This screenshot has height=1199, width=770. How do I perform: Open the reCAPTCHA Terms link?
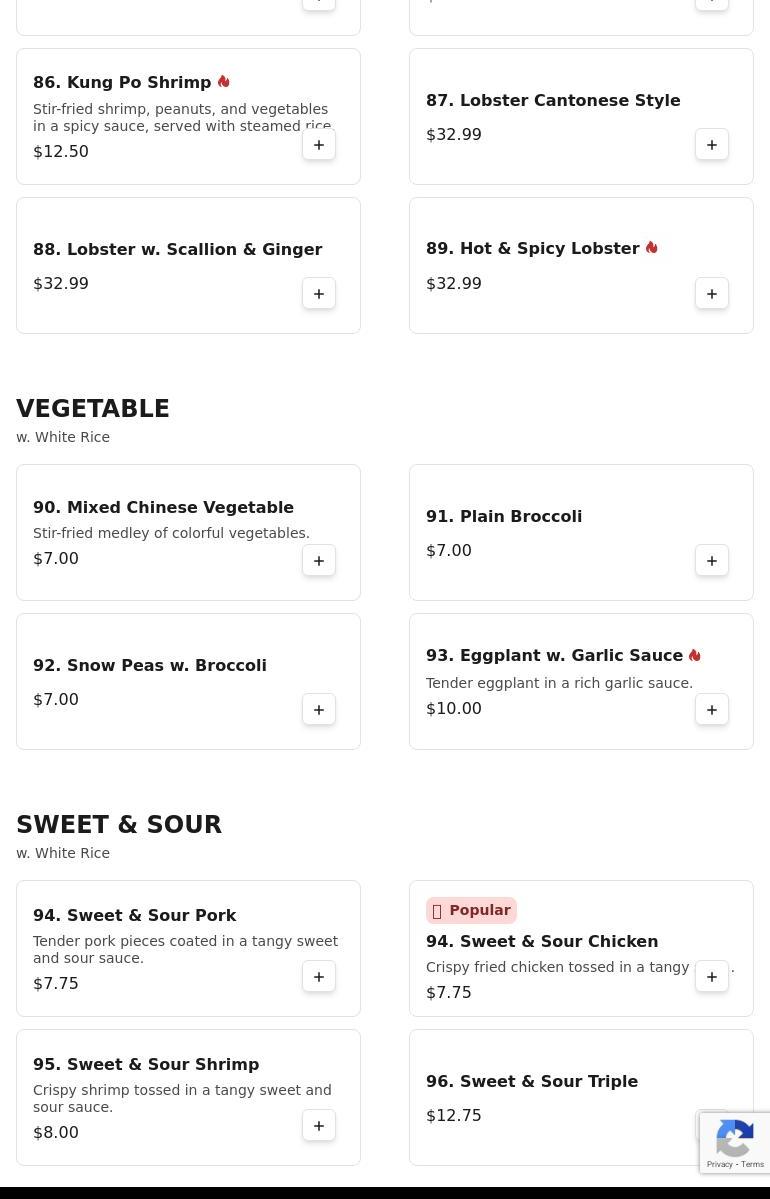click(x=752, y=1164)
